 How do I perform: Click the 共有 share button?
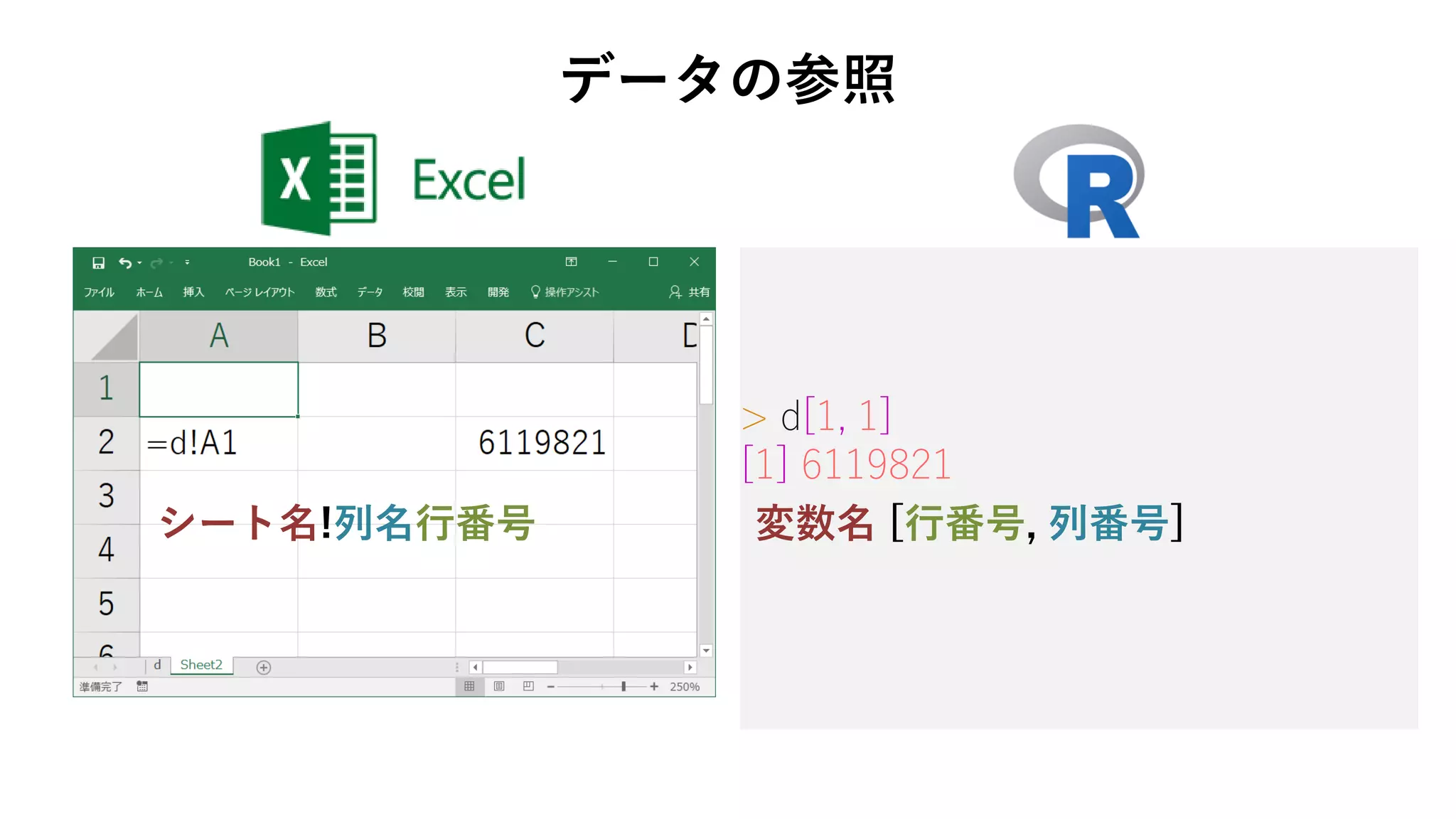point(690,292)
